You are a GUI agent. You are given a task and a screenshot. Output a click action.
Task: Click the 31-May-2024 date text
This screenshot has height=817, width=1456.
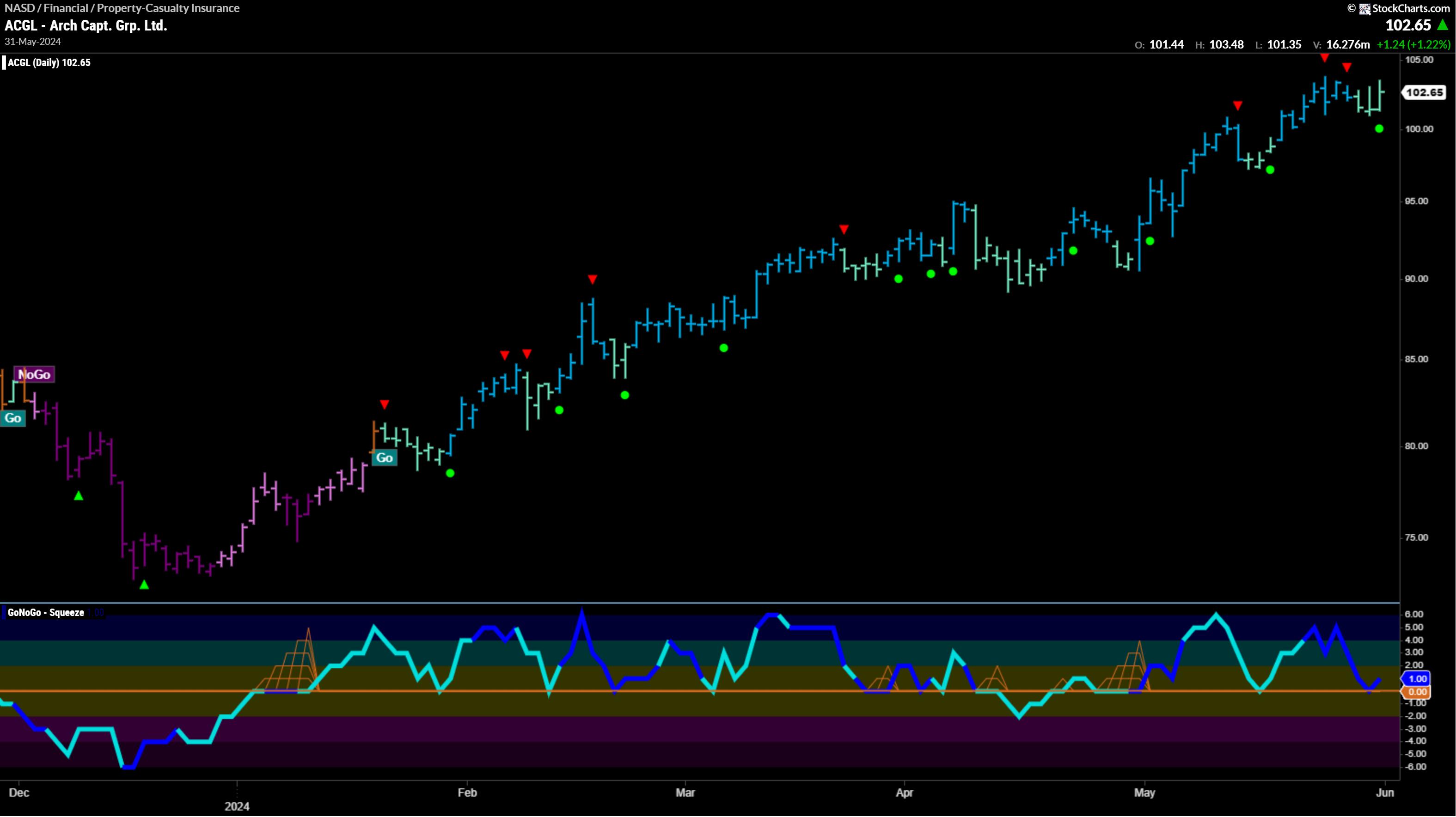pos(33,42)
